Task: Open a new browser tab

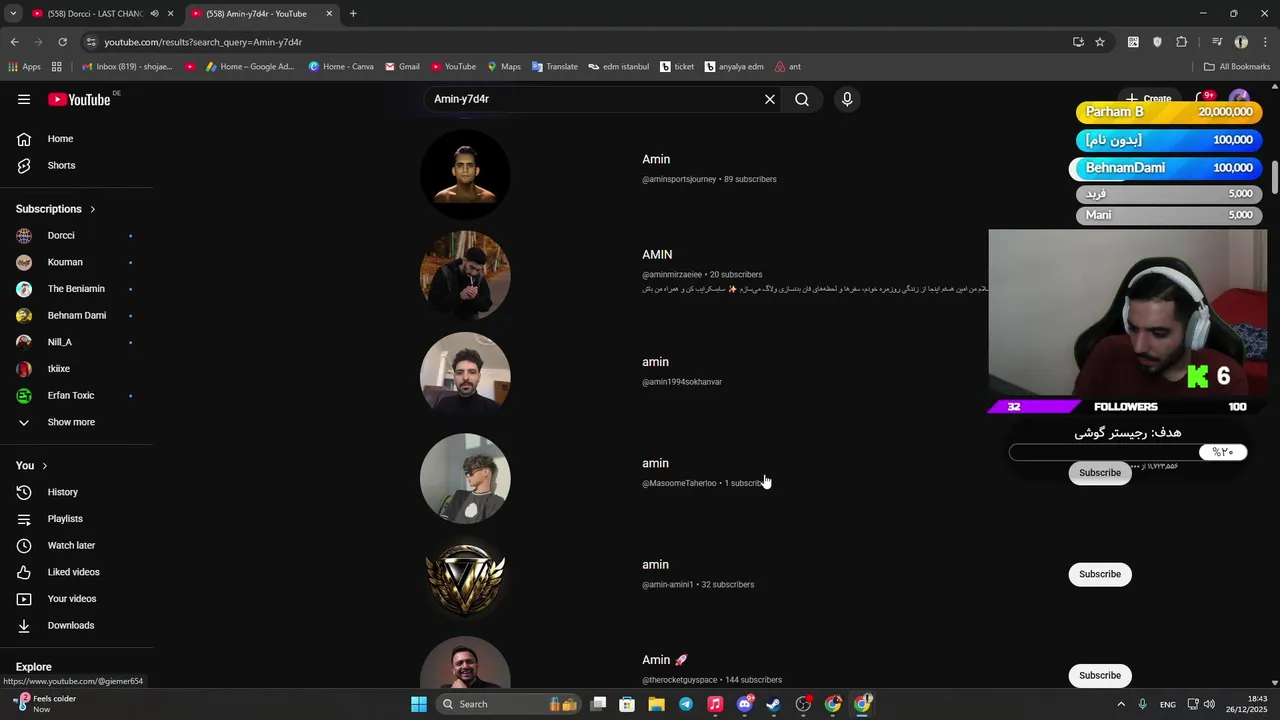Action: pyautogui.click(x=353, y=14)
